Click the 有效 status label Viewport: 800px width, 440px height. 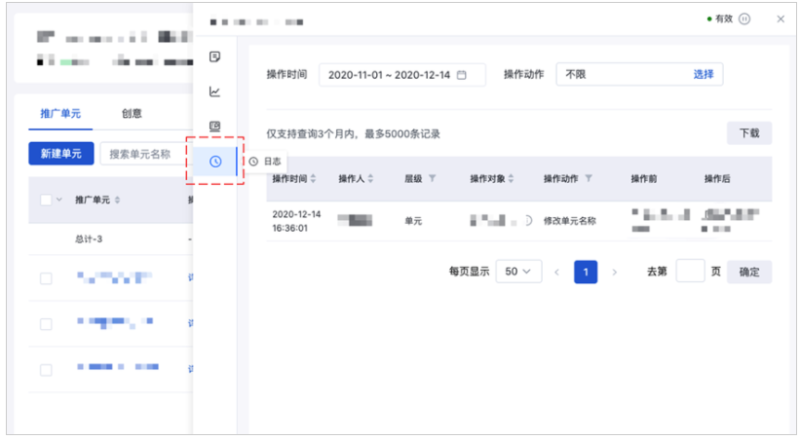723,19
